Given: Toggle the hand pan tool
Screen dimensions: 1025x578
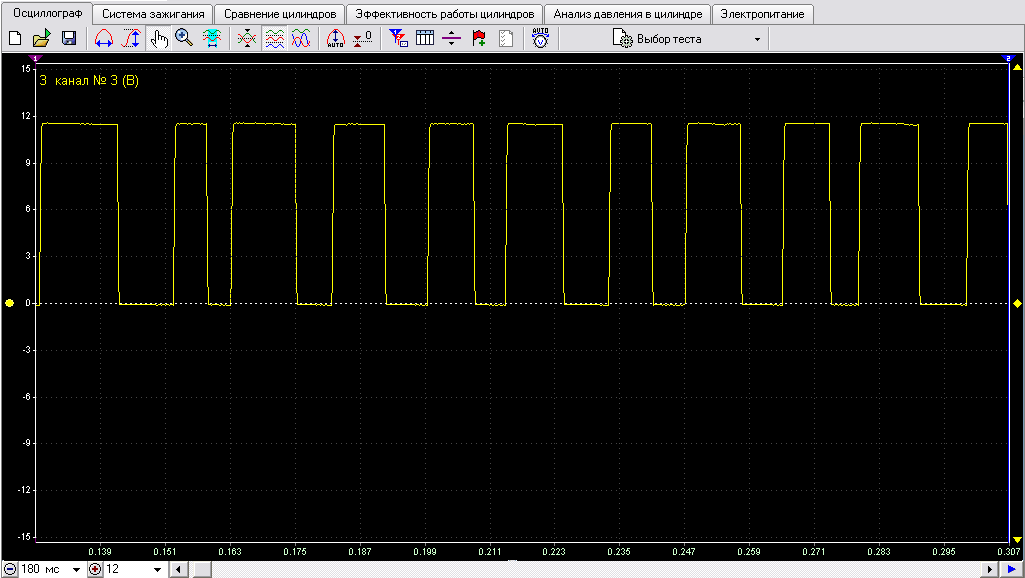Looking at the screenshot, I should (158, 39).
